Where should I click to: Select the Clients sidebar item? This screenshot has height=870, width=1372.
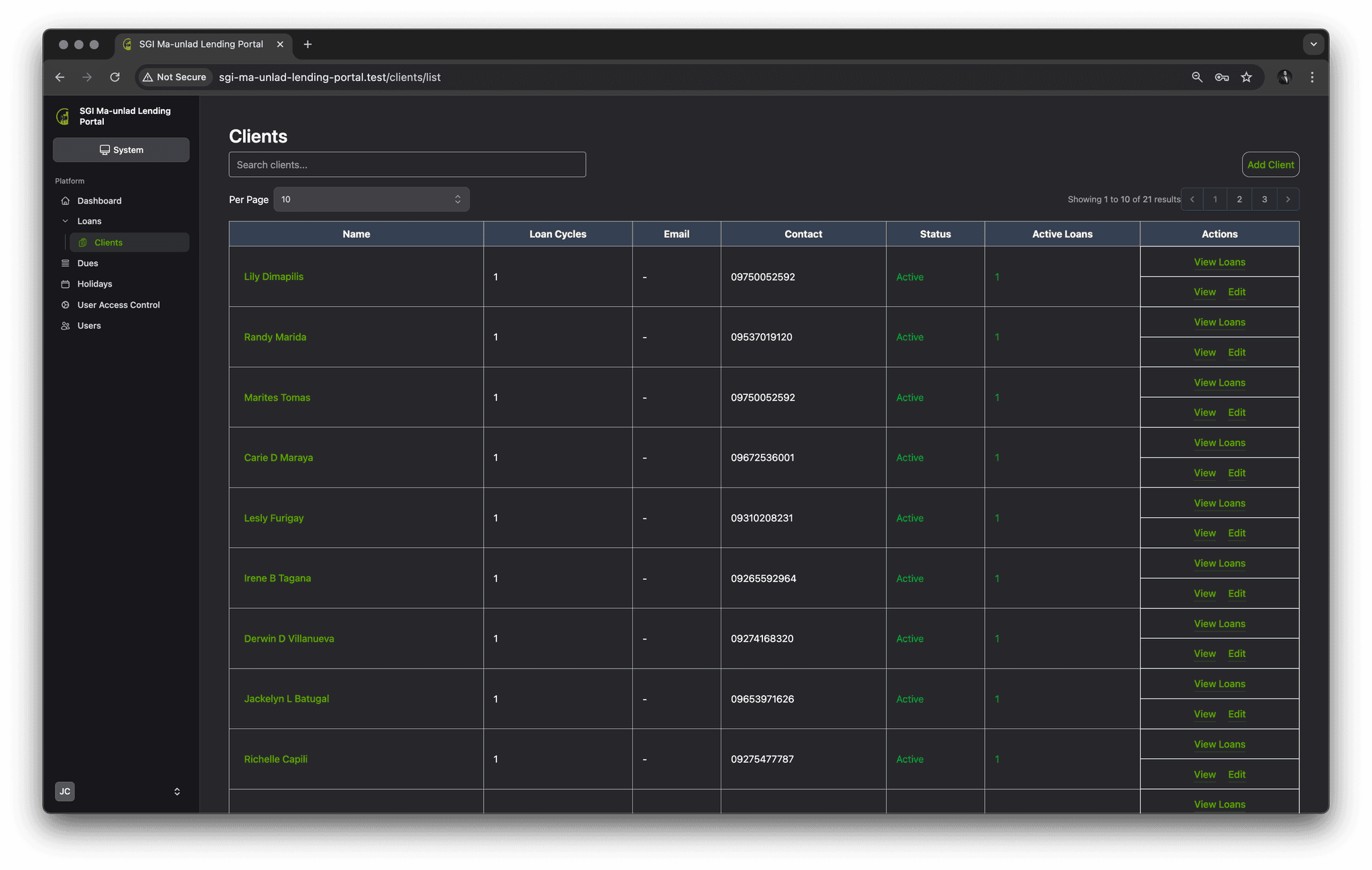click(129, 242)
